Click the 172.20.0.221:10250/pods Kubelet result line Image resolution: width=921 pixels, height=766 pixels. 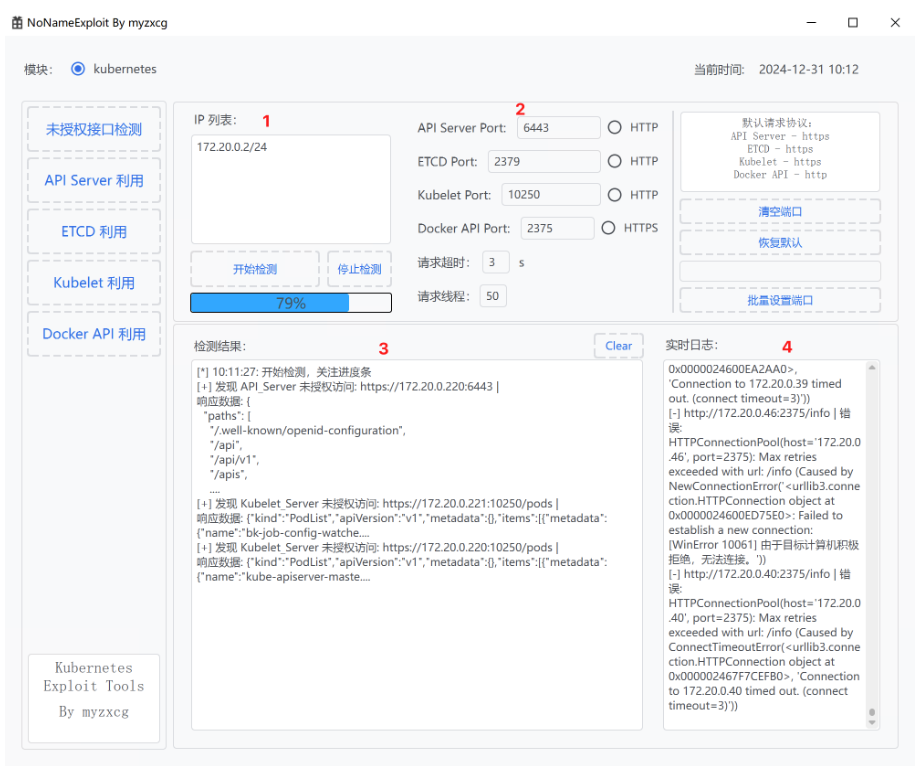click(378, 503)
